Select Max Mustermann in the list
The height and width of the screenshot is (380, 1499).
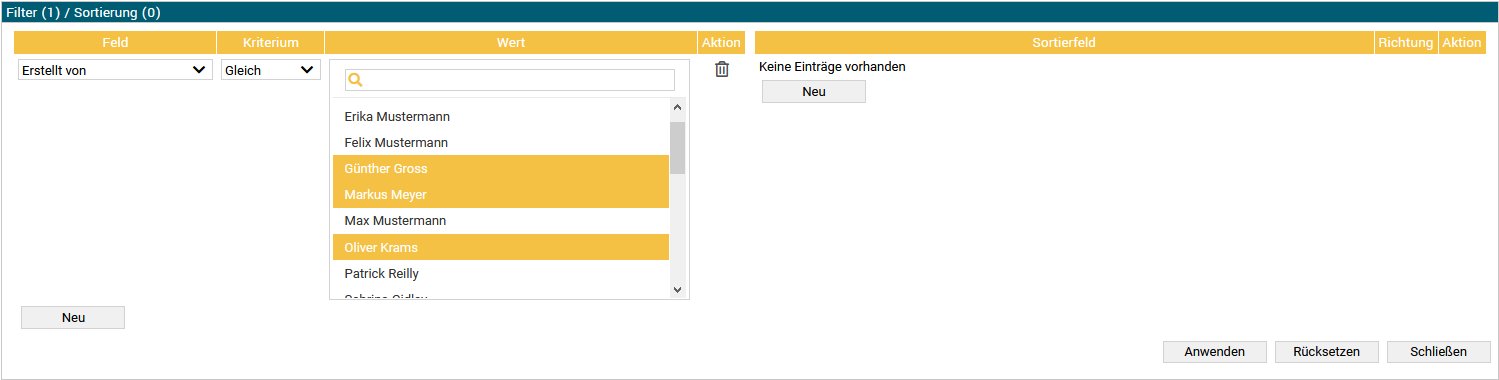501,220
